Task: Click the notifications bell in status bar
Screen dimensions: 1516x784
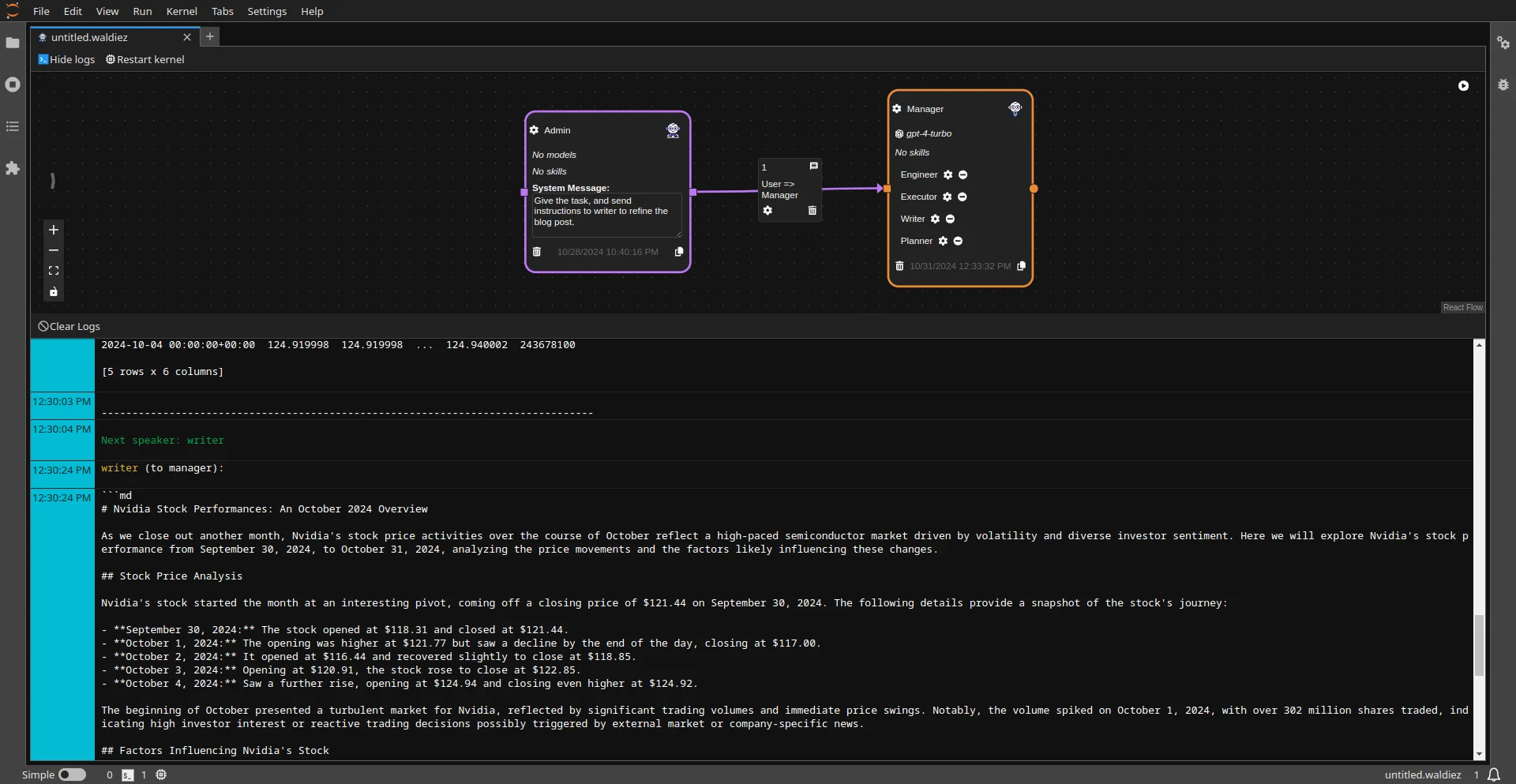Action: pyautogui.click(x=1494, y=775)
